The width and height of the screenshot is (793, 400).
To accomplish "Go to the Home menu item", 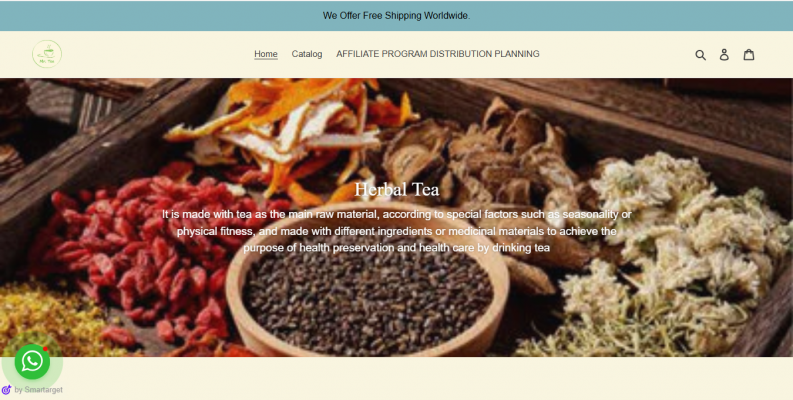I will click(x=266, y=54).
